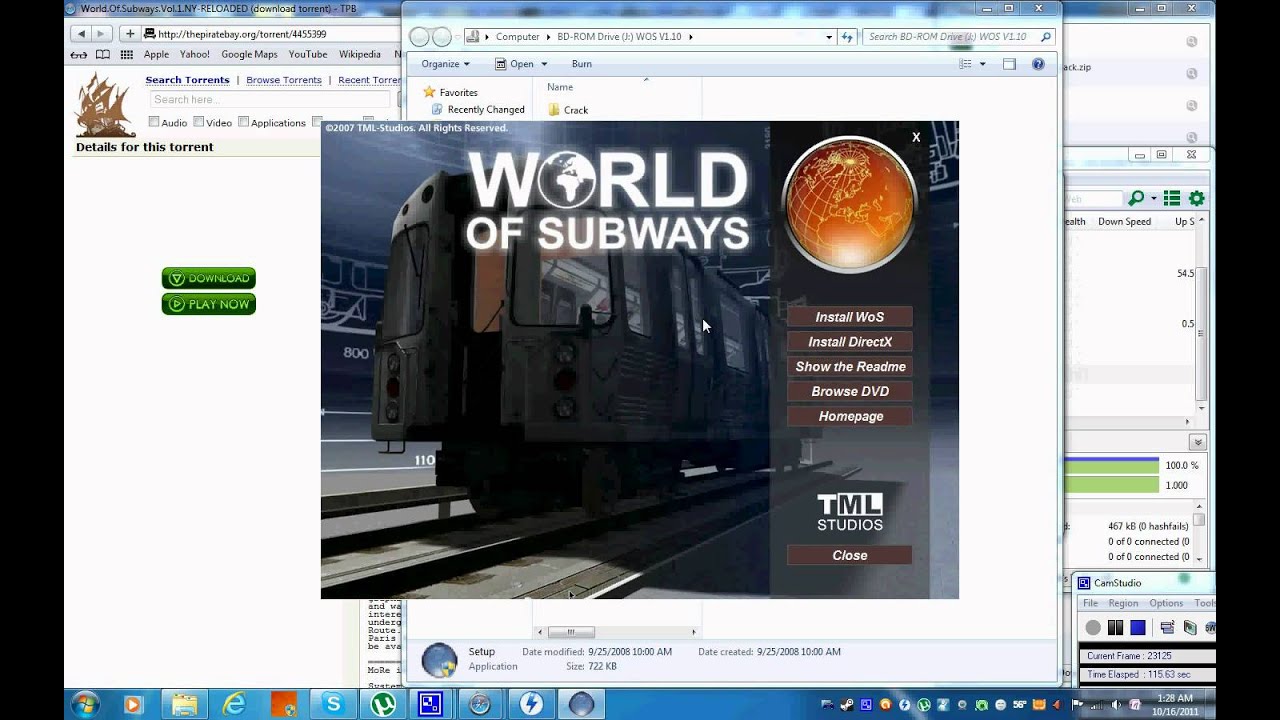Click the CamStudio record button

click(x=1093, y=628)
